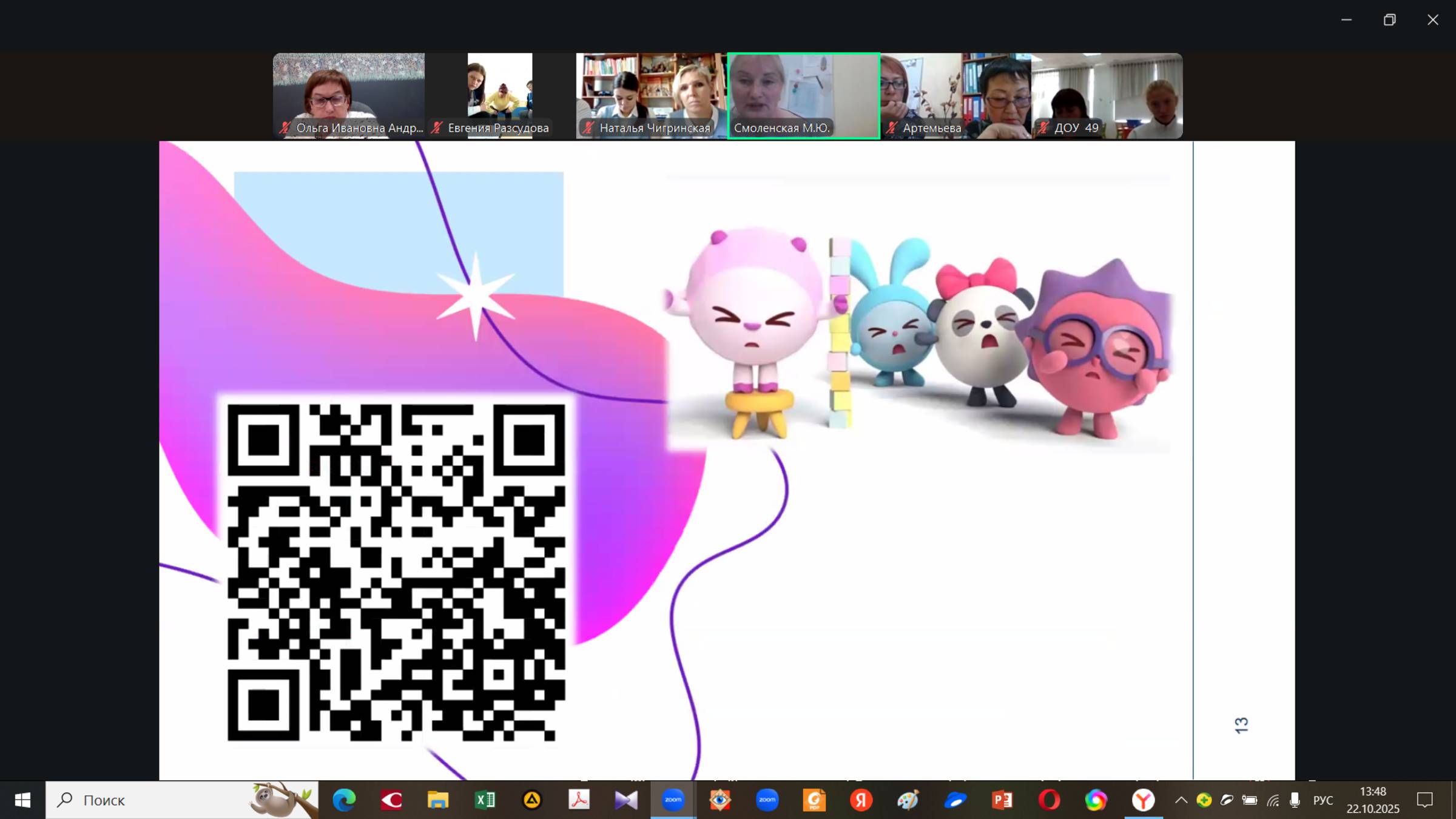This screenshot has height=819, width=1456.
Task: Open Opera browser from taskbar
Action: (1049, 800)
